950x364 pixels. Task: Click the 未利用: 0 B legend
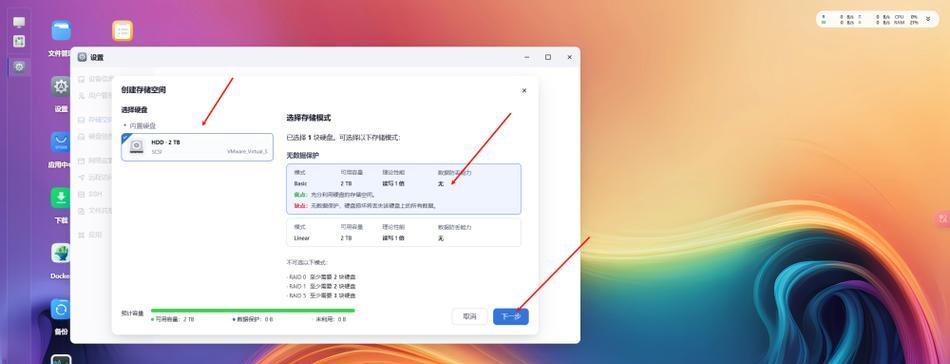tap(330, 319)
